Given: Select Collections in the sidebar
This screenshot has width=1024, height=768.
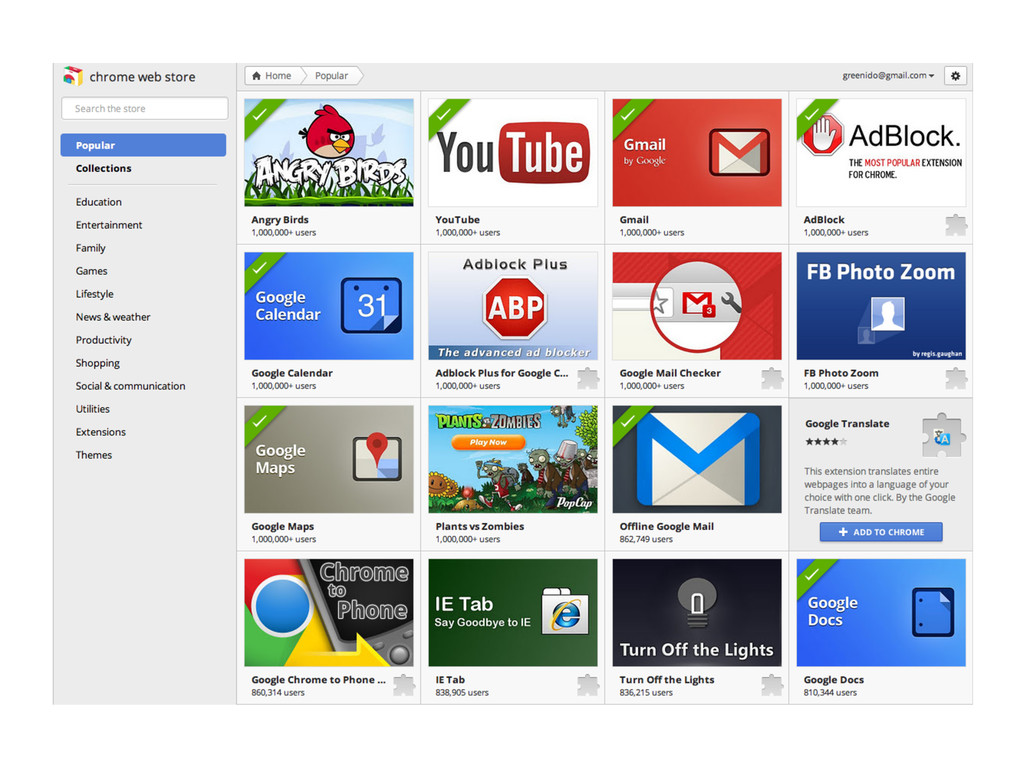Looking at the screenshot, I should [103, 168].
